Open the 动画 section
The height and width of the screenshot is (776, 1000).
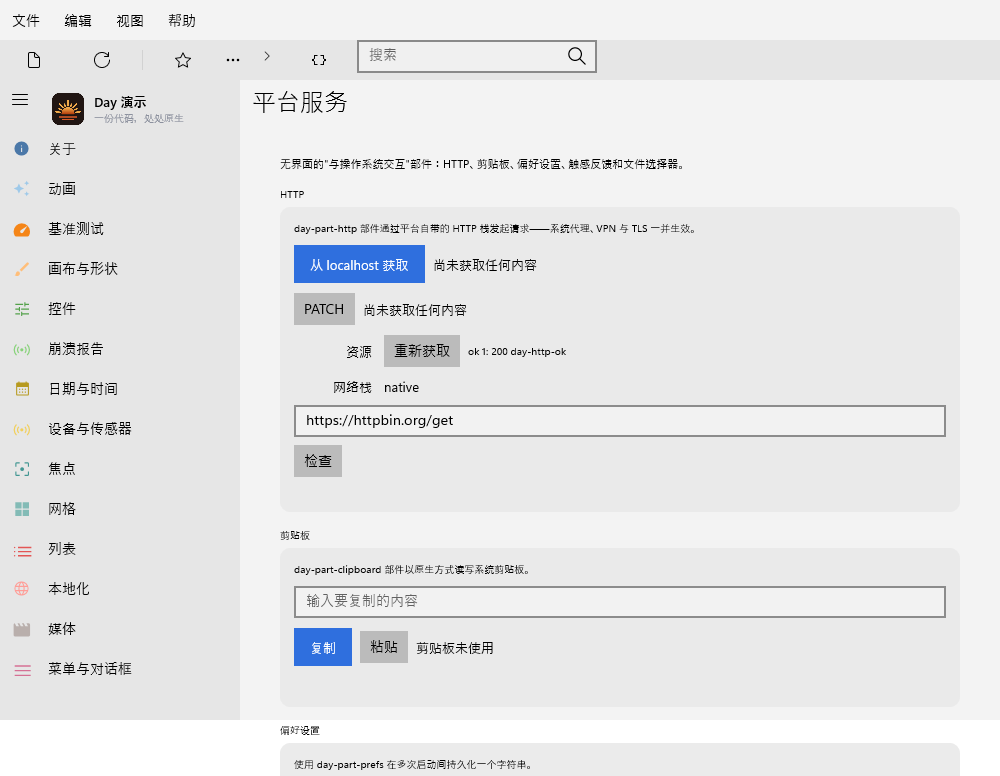click(x=120, y=189)
